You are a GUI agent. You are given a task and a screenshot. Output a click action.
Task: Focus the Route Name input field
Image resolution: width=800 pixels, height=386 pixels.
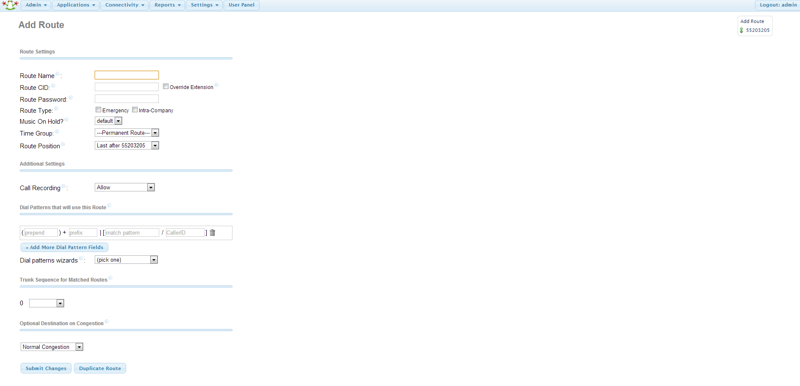click(127, 75)
